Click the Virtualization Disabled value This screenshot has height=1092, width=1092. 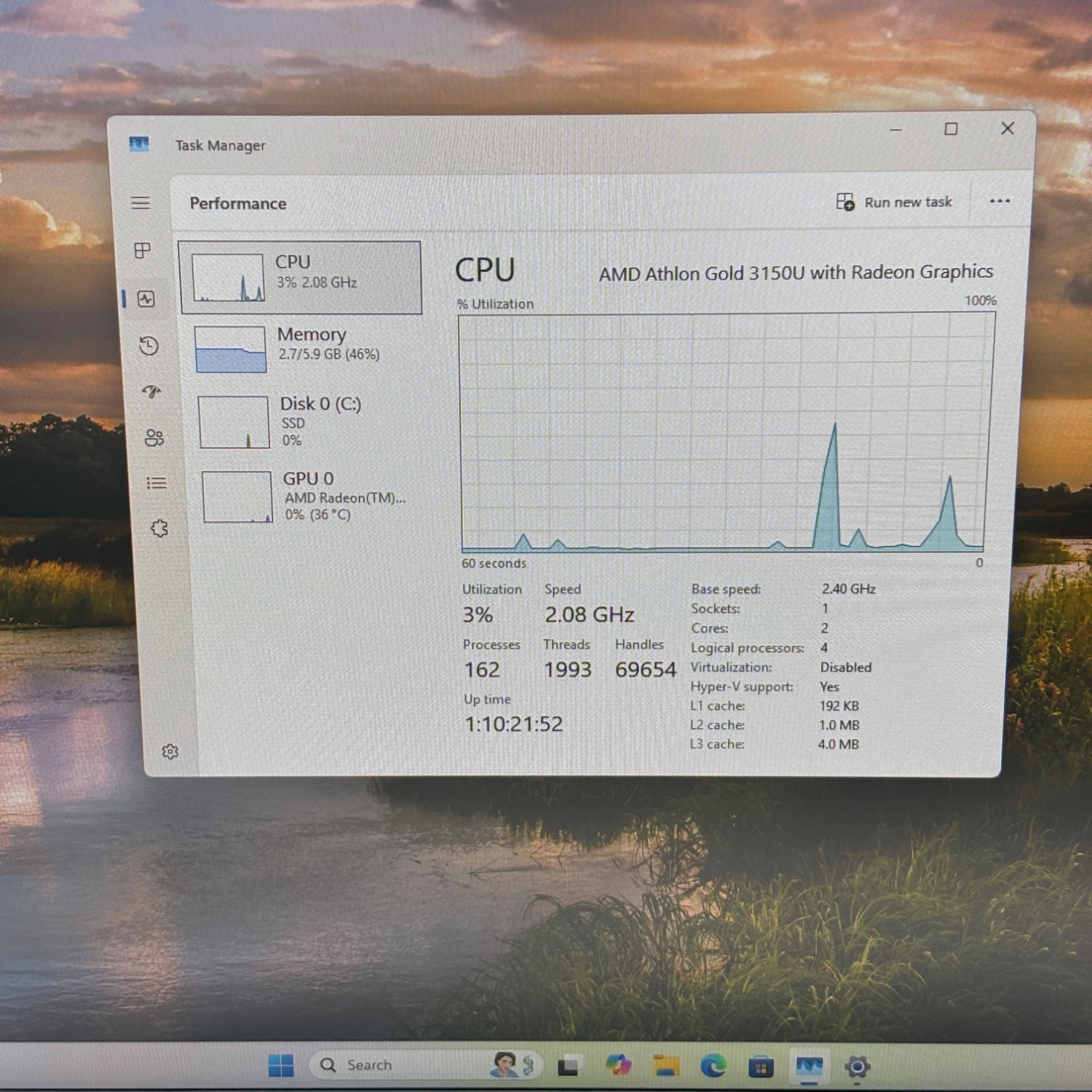pos(846,668)
